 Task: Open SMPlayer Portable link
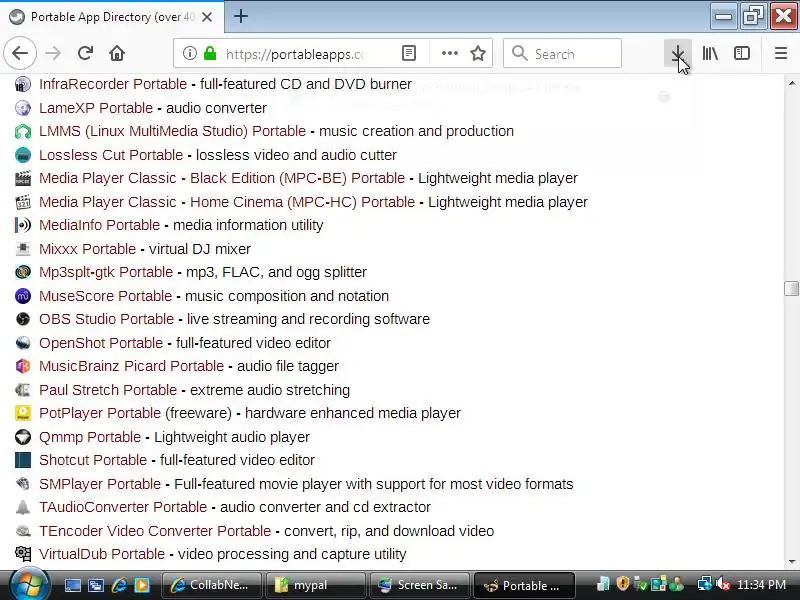coord(100,484)
